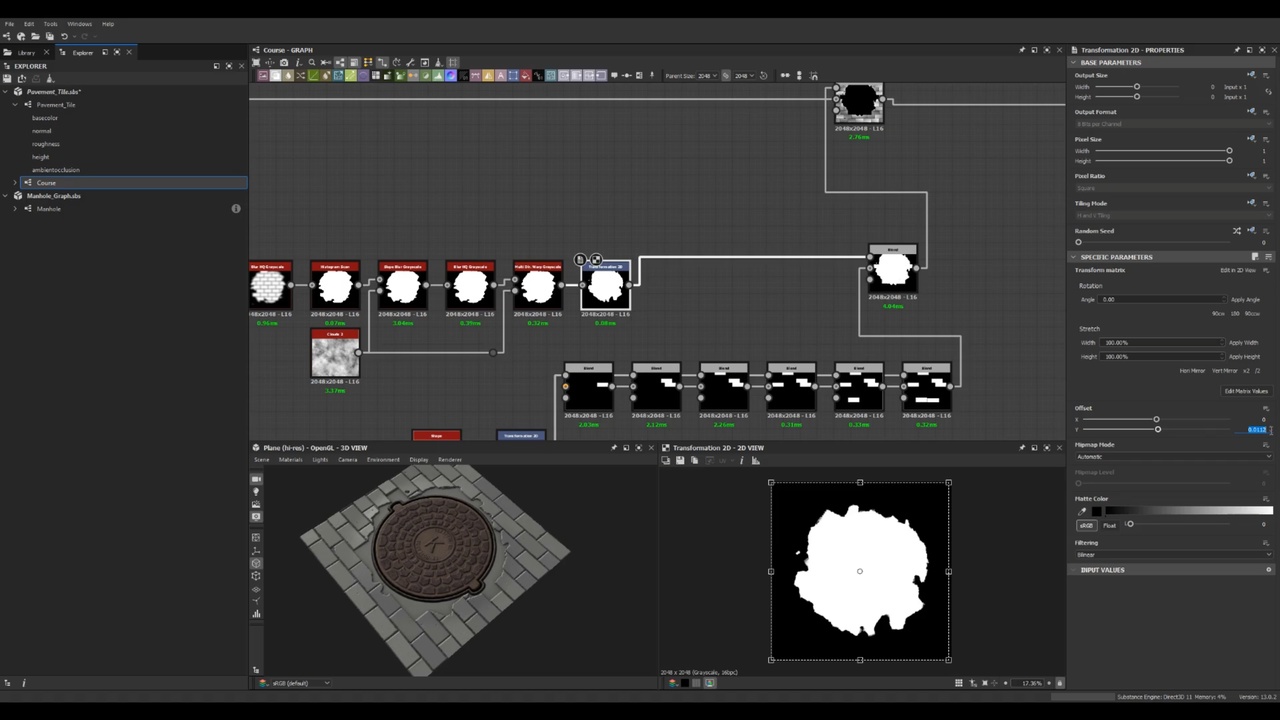Open the Parent Size width dropdown

click(x=707, y=75)
